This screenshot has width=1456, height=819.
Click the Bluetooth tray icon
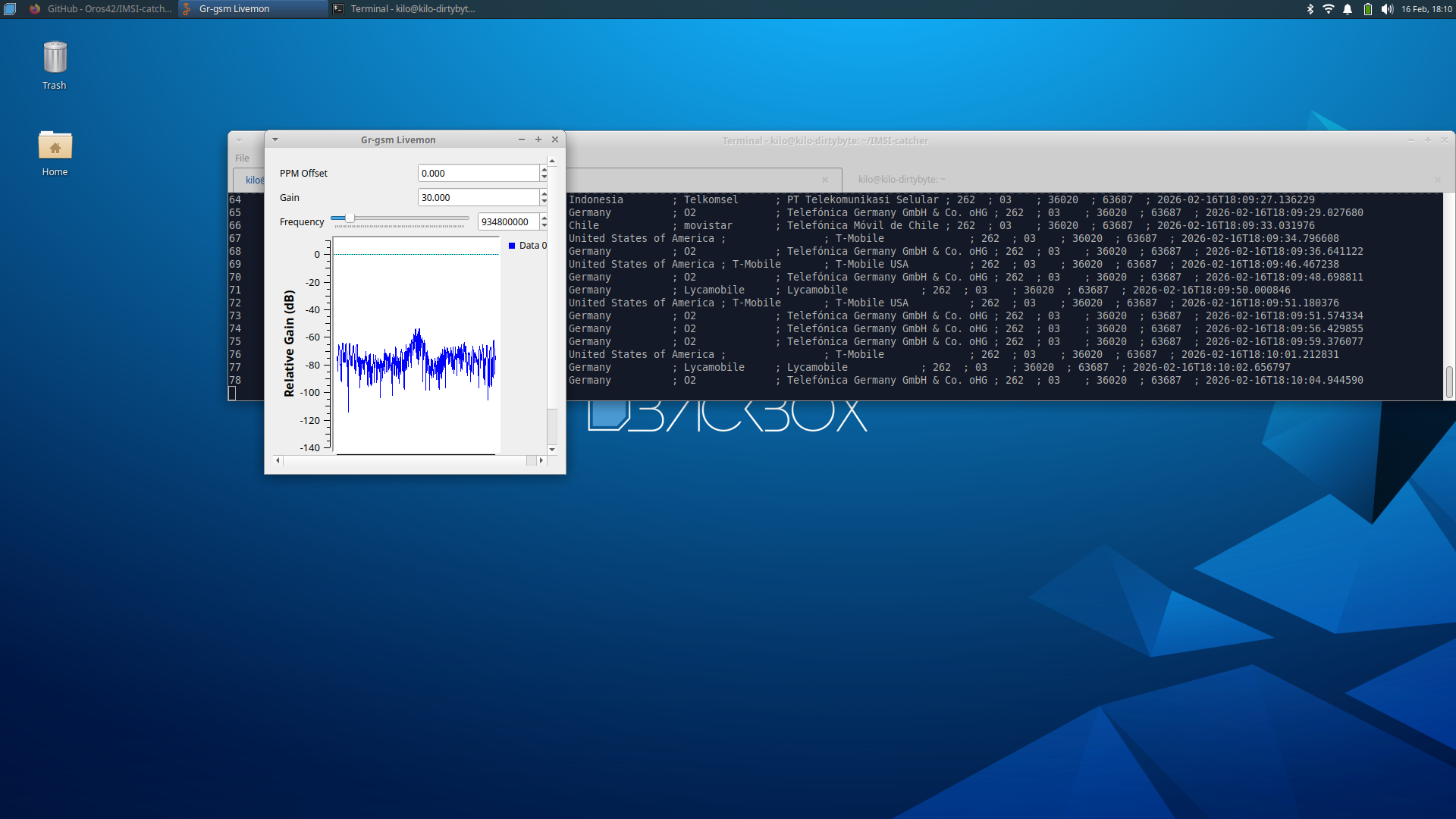pyautogui.click(x=1310, y=9)
